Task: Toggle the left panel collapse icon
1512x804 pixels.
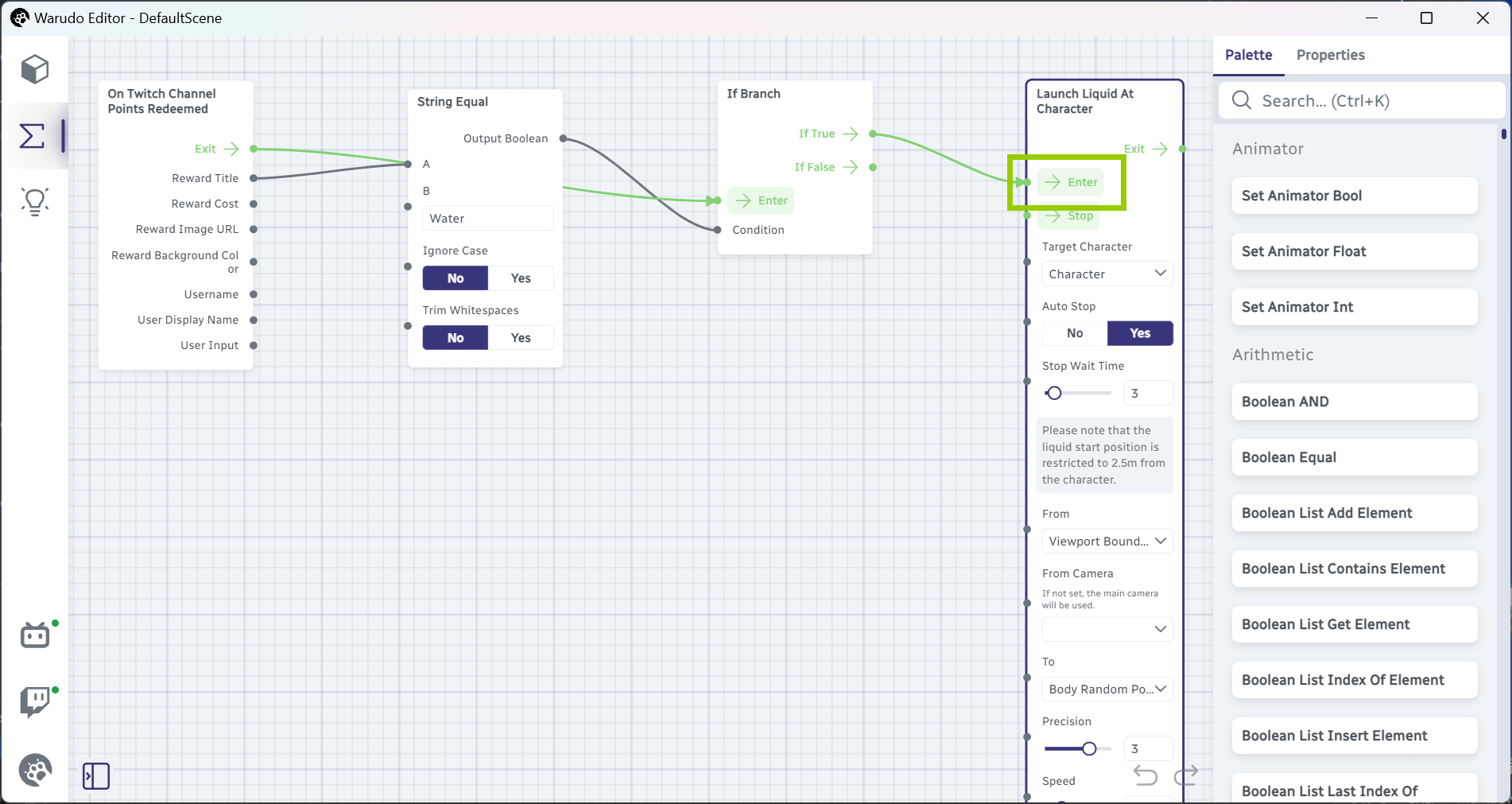Action: (x=96, y=776)
